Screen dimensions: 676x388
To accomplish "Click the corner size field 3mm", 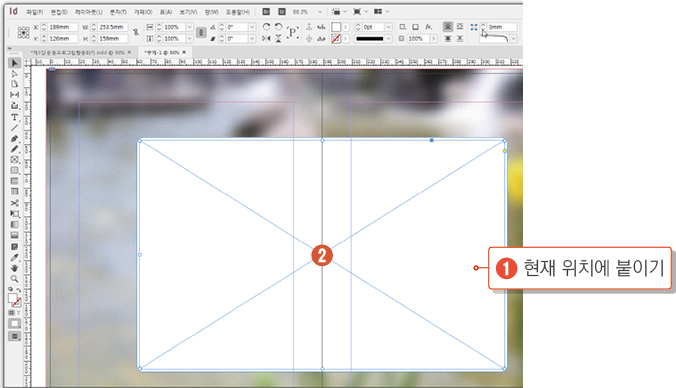I will [502, 27].
